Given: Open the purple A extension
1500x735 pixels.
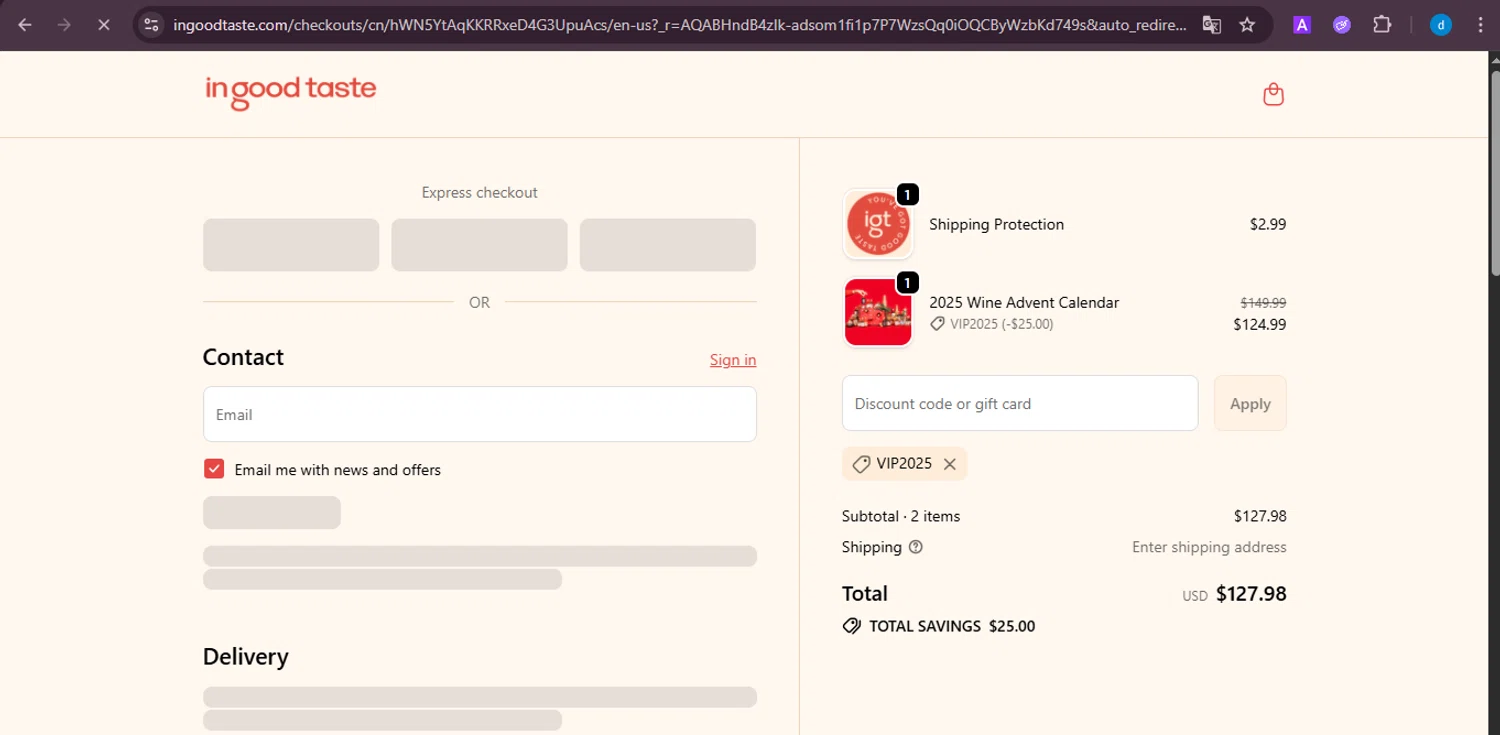Looking at the screenshot, I should (1302, 25).
